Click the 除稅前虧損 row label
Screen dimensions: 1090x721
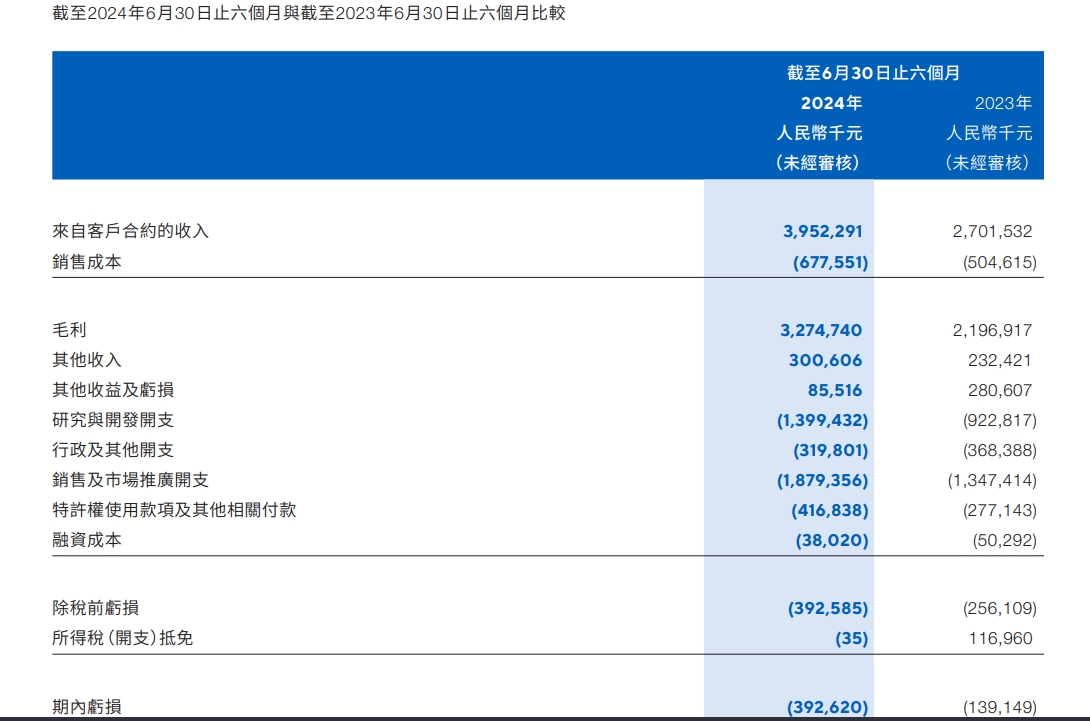[x=96, y=608]
